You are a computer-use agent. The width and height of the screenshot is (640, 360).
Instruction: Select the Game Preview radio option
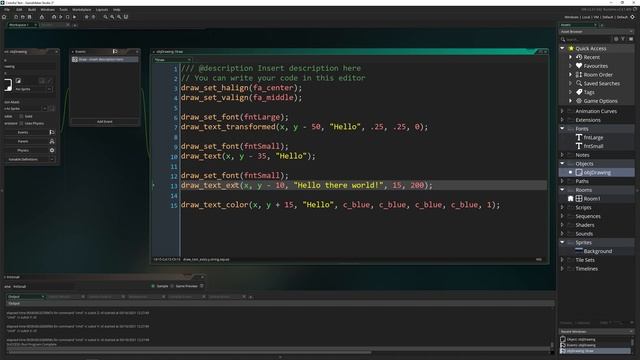(x=172, y=286)
